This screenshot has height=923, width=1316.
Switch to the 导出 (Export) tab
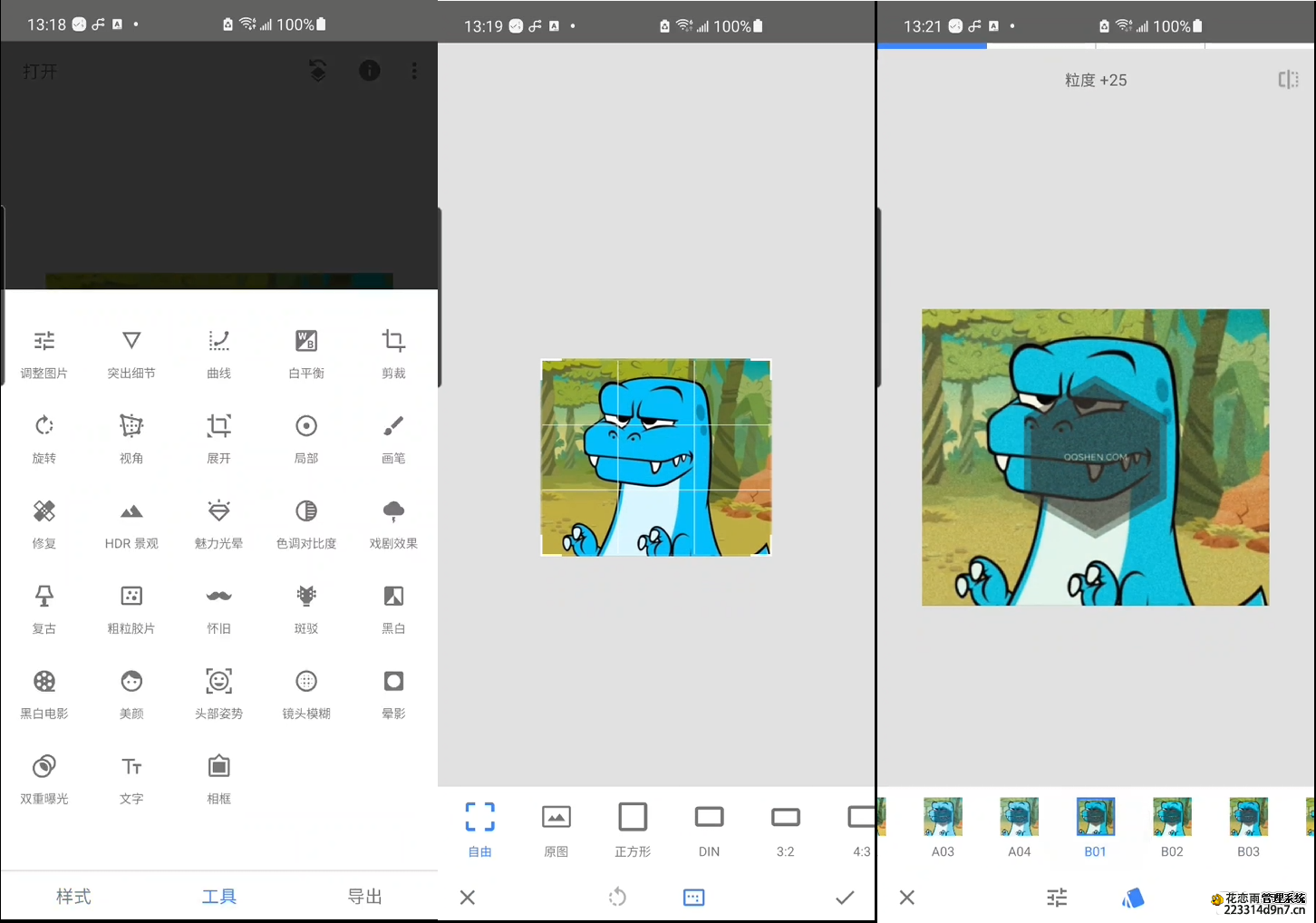pyautogui.click(x=364, y=897)
